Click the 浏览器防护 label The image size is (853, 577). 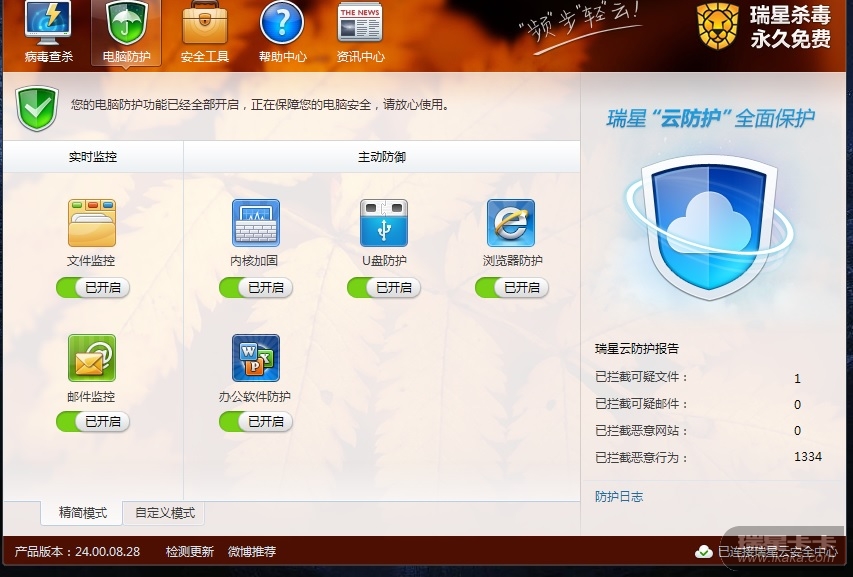point(512,261)
